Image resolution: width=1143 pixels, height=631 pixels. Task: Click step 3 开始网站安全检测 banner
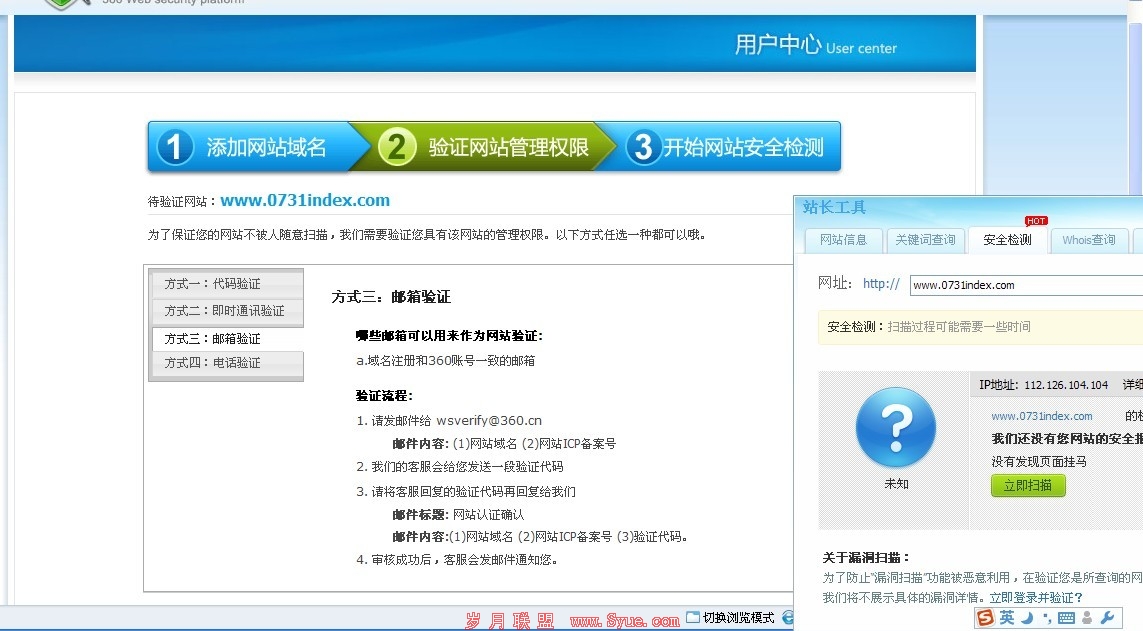[x=740, y=145]
